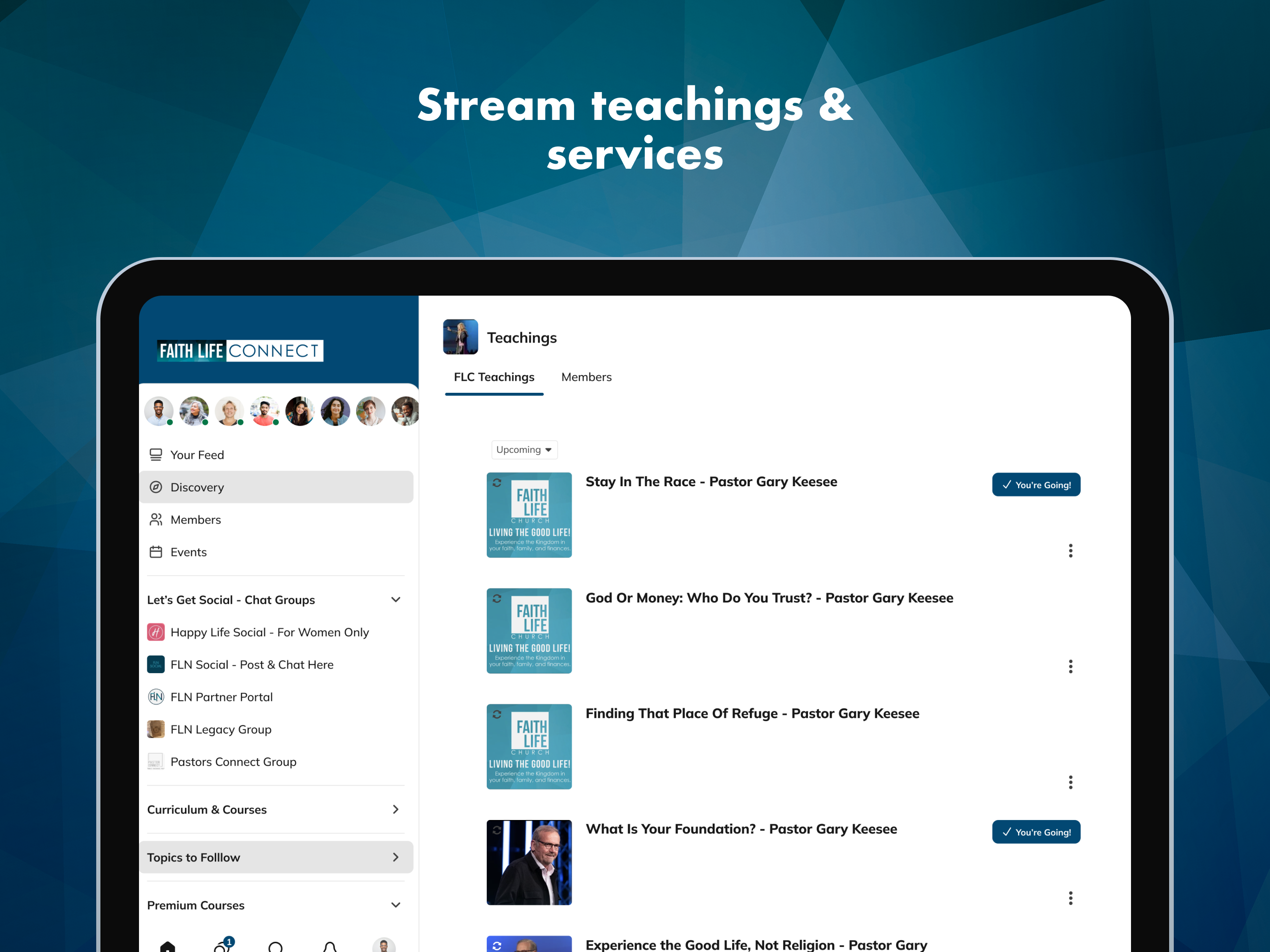Click the search icon in bottom bar
This screenshot has width=1270, height=952.
click(276, 947)
